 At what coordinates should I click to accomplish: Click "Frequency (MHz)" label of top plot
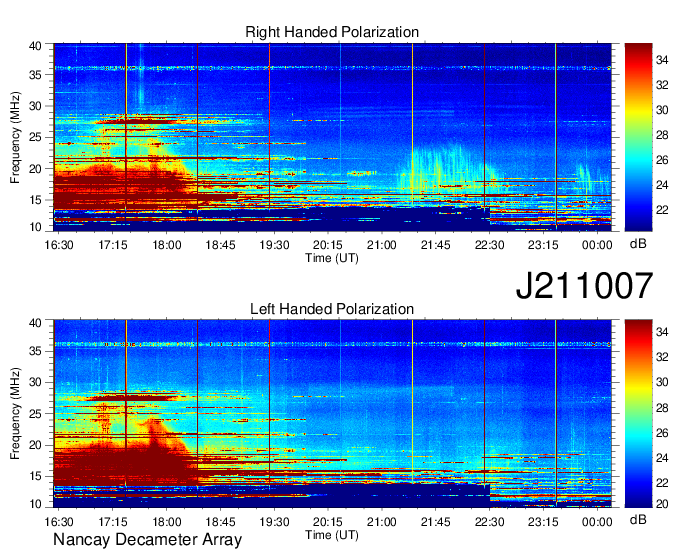[x=15, y=137]
